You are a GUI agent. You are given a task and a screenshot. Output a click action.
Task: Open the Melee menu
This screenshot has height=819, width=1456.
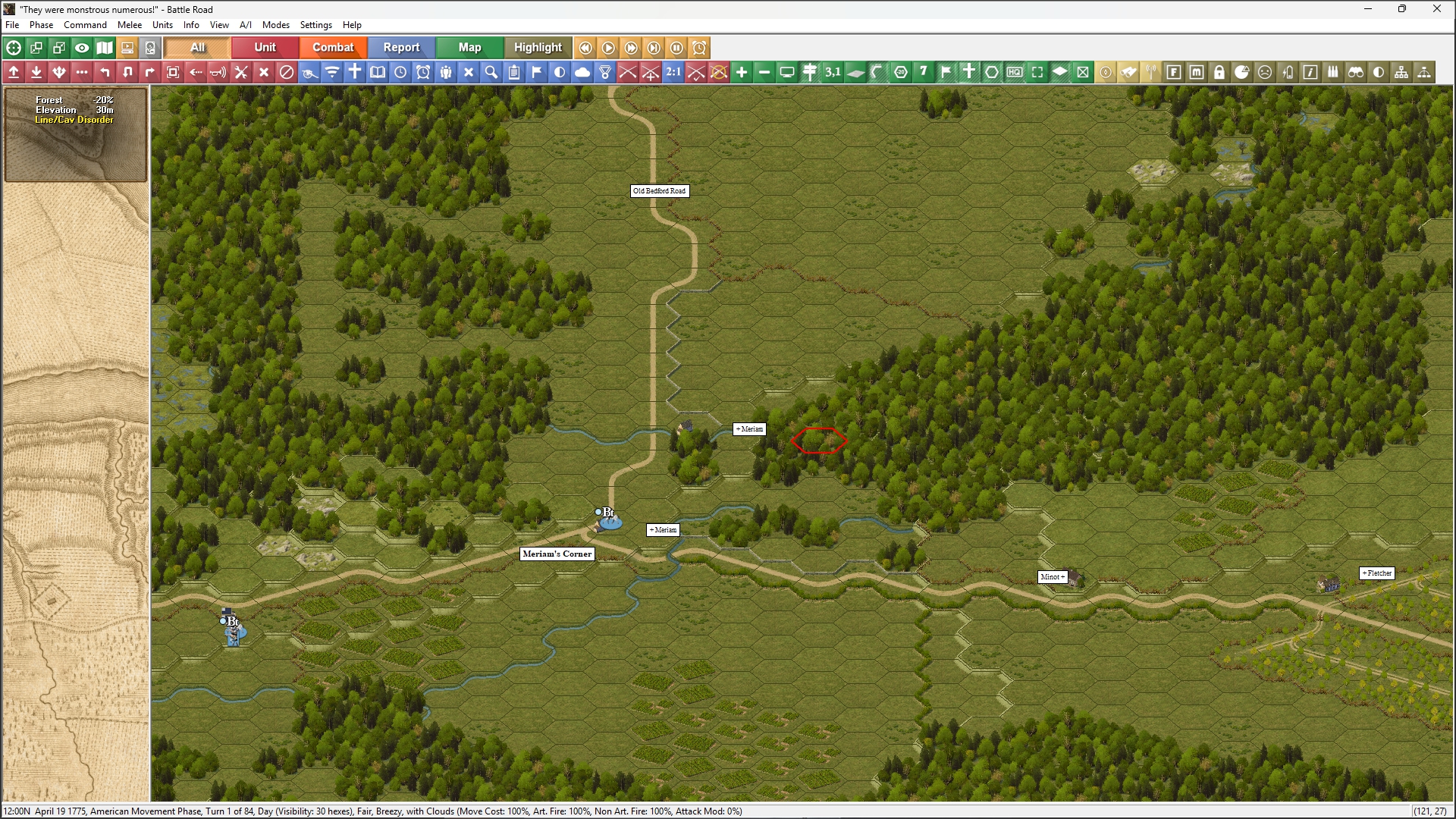point(130,25)
